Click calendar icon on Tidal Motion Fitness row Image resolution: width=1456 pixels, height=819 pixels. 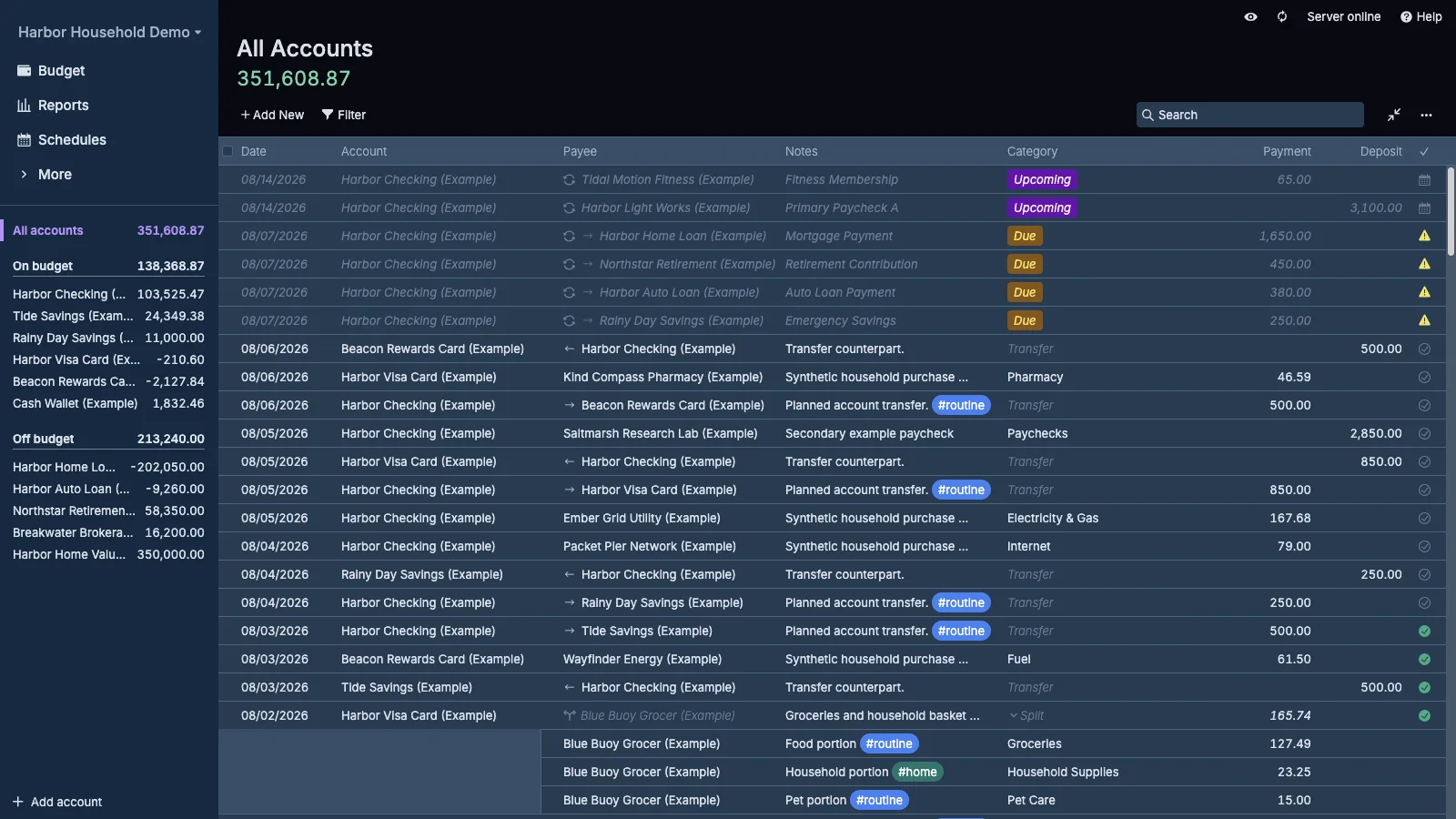[1424, 180]
